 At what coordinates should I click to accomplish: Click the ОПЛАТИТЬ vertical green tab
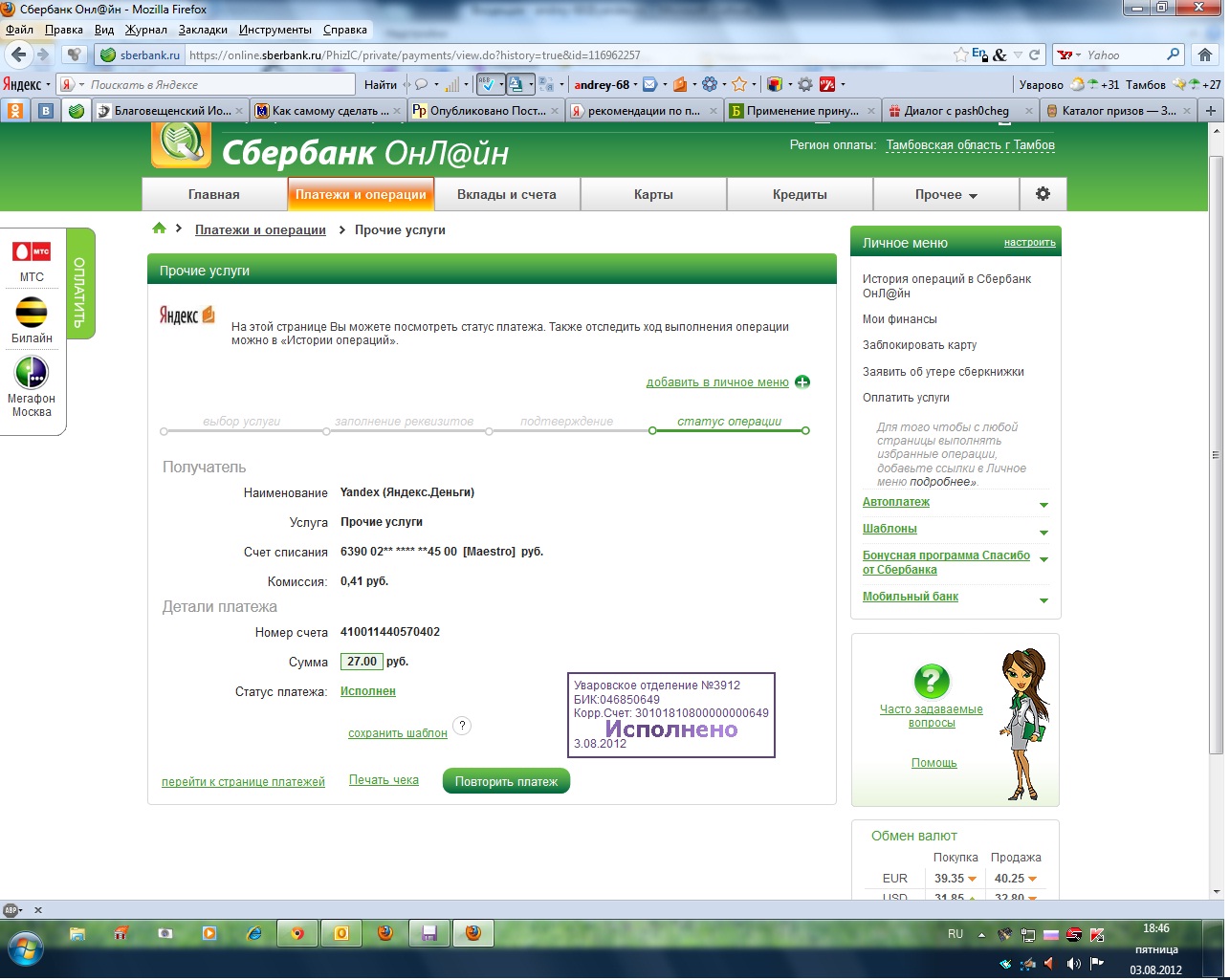point(79,284)
